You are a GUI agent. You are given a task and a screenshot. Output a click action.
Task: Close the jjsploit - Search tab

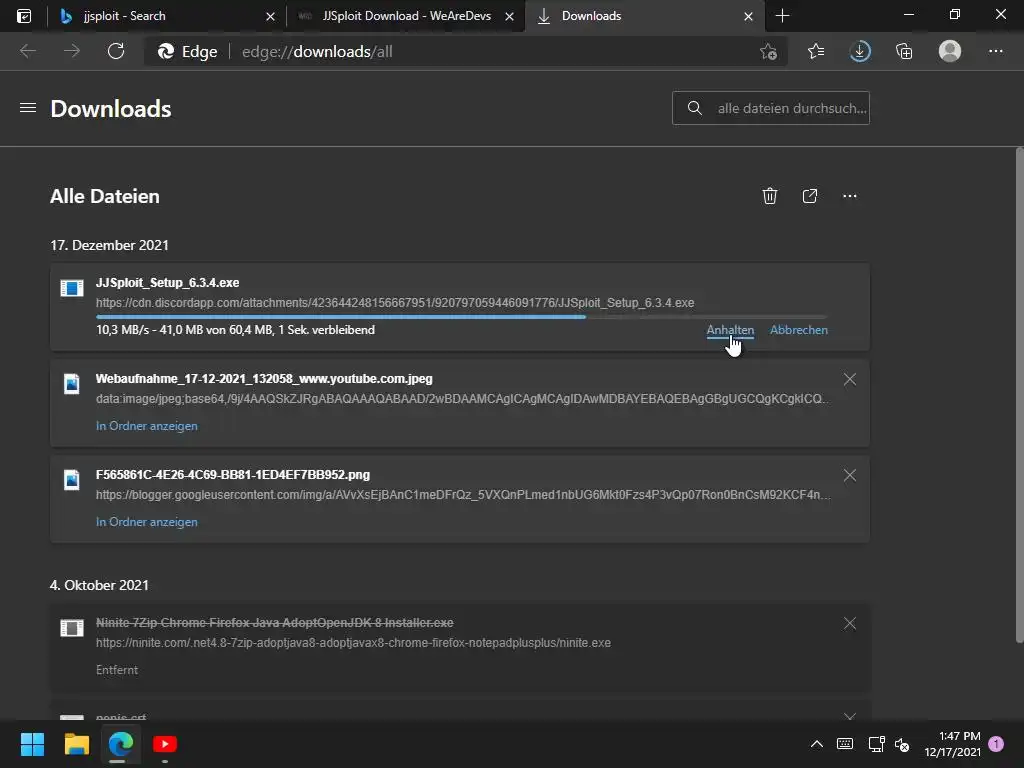[270, 16]
